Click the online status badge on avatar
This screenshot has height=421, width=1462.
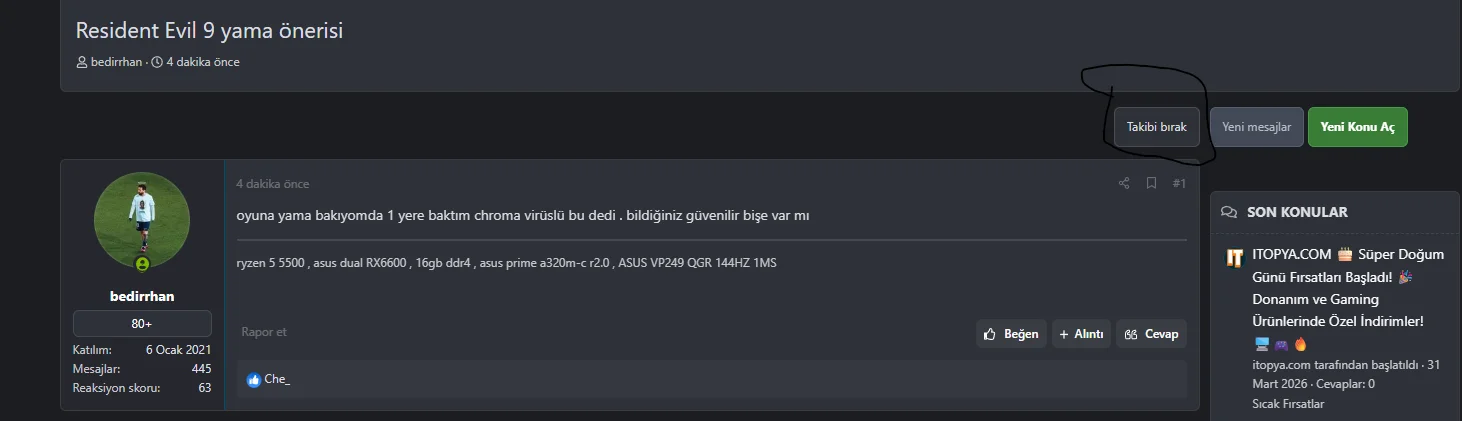(x=142, y=264)
